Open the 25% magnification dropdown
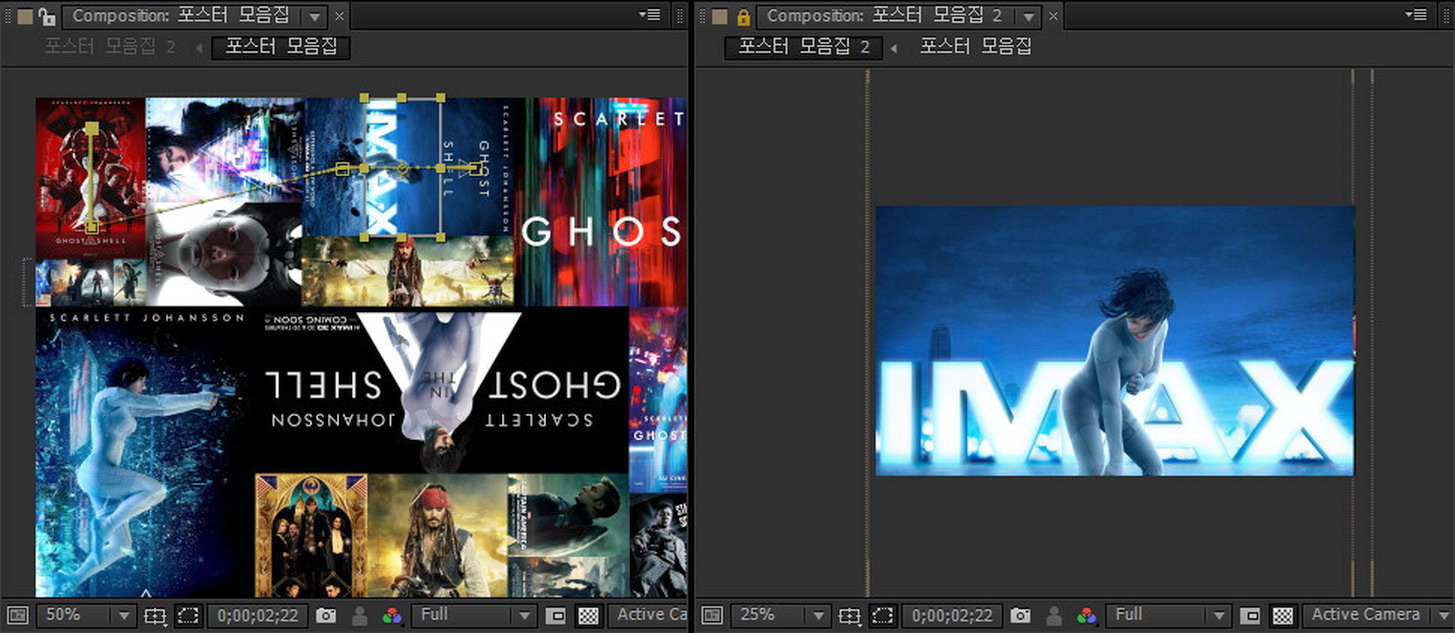Screen dimensions: 1455x633 tap(780, 616)
